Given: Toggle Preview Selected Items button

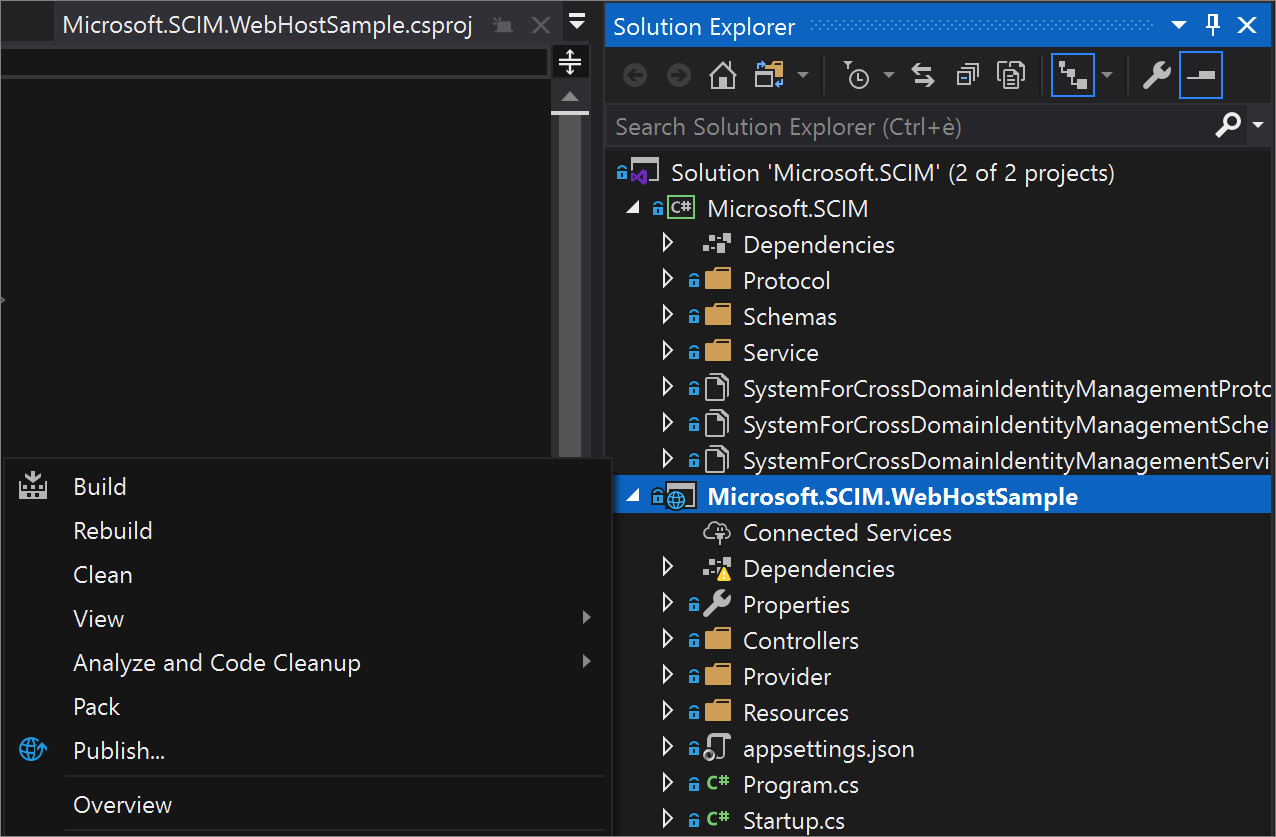Looking at the screenshot, I should (1200, 76).
